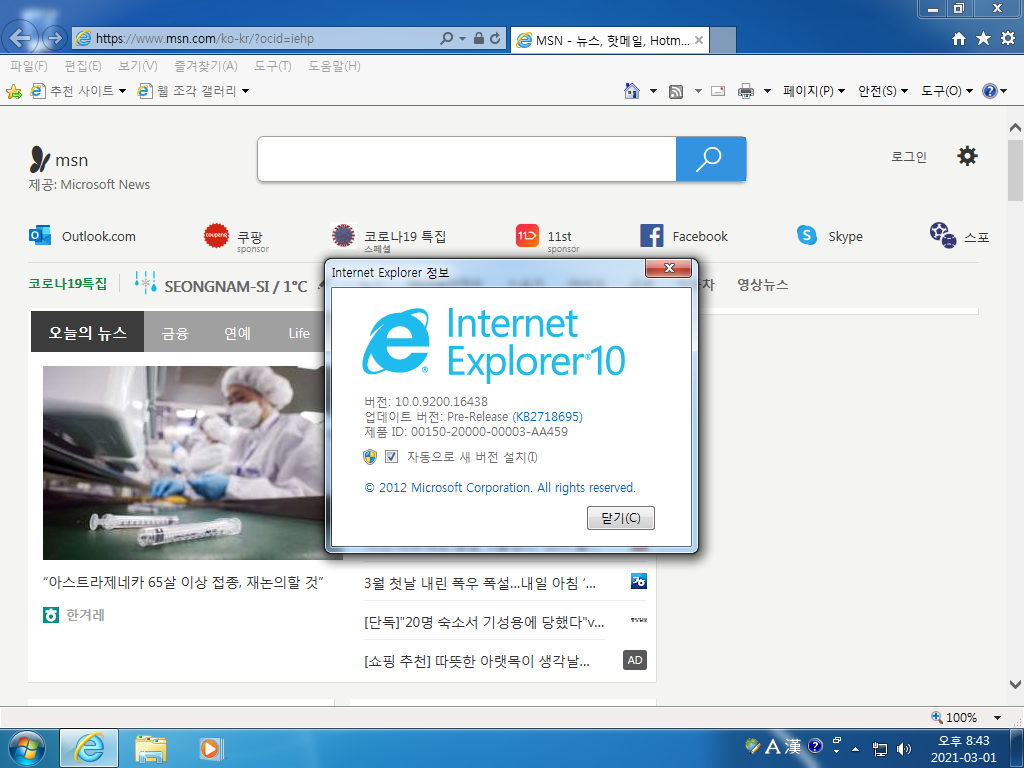
Task: Click the volume speaker icon in tray
Action: pyautogui.click(x=904, y=749)
